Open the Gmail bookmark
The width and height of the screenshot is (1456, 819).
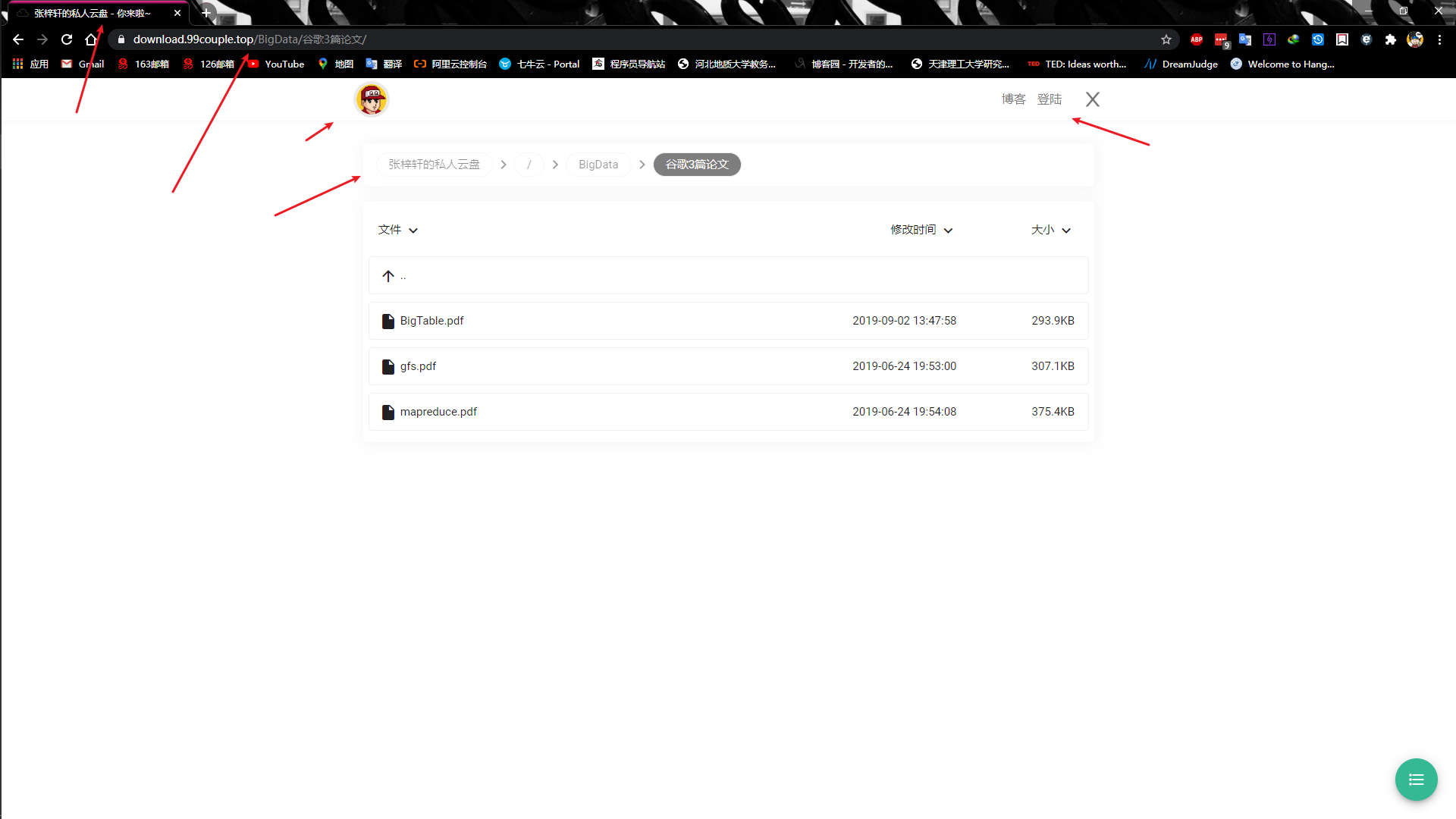pos(83,64)
